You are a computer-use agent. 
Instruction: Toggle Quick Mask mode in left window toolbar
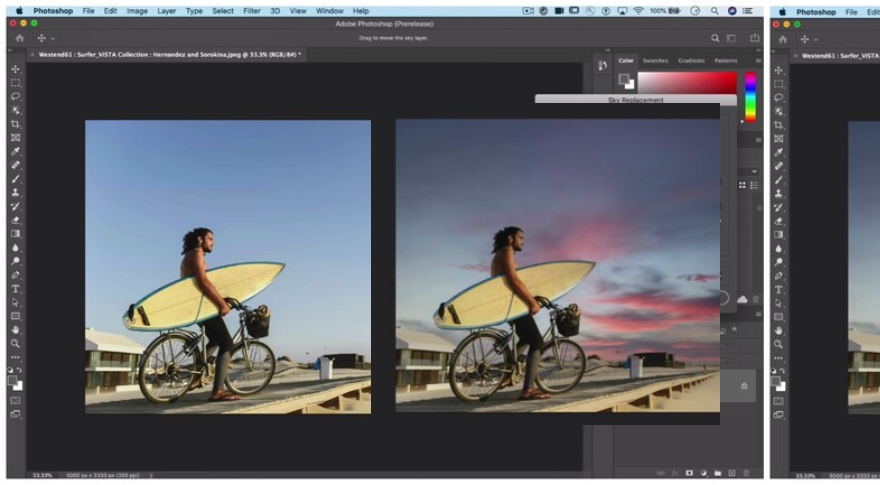click(x=15, y=400)
